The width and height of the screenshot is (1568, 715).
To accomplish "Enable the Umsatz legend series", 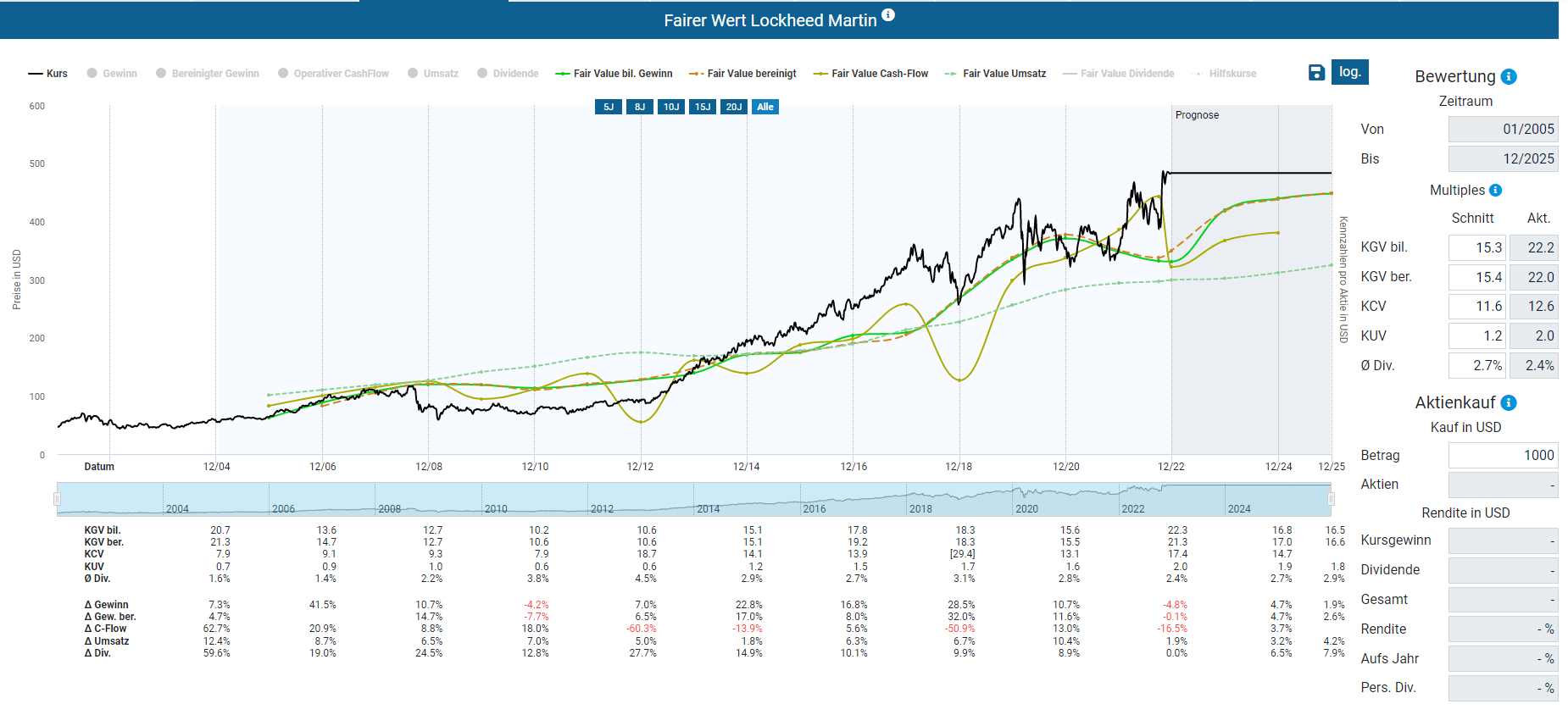I will click(x=433, y=74).
